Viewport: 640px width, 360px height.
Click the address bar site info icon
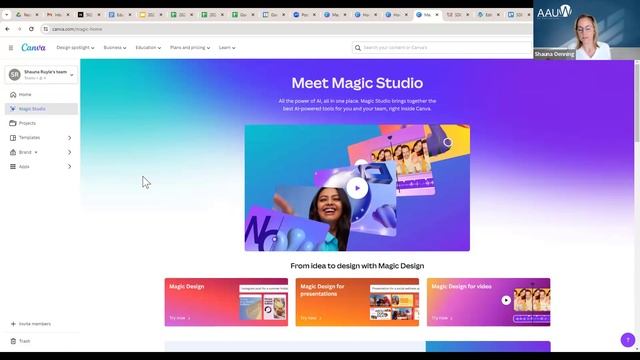[x=46, y=29]
